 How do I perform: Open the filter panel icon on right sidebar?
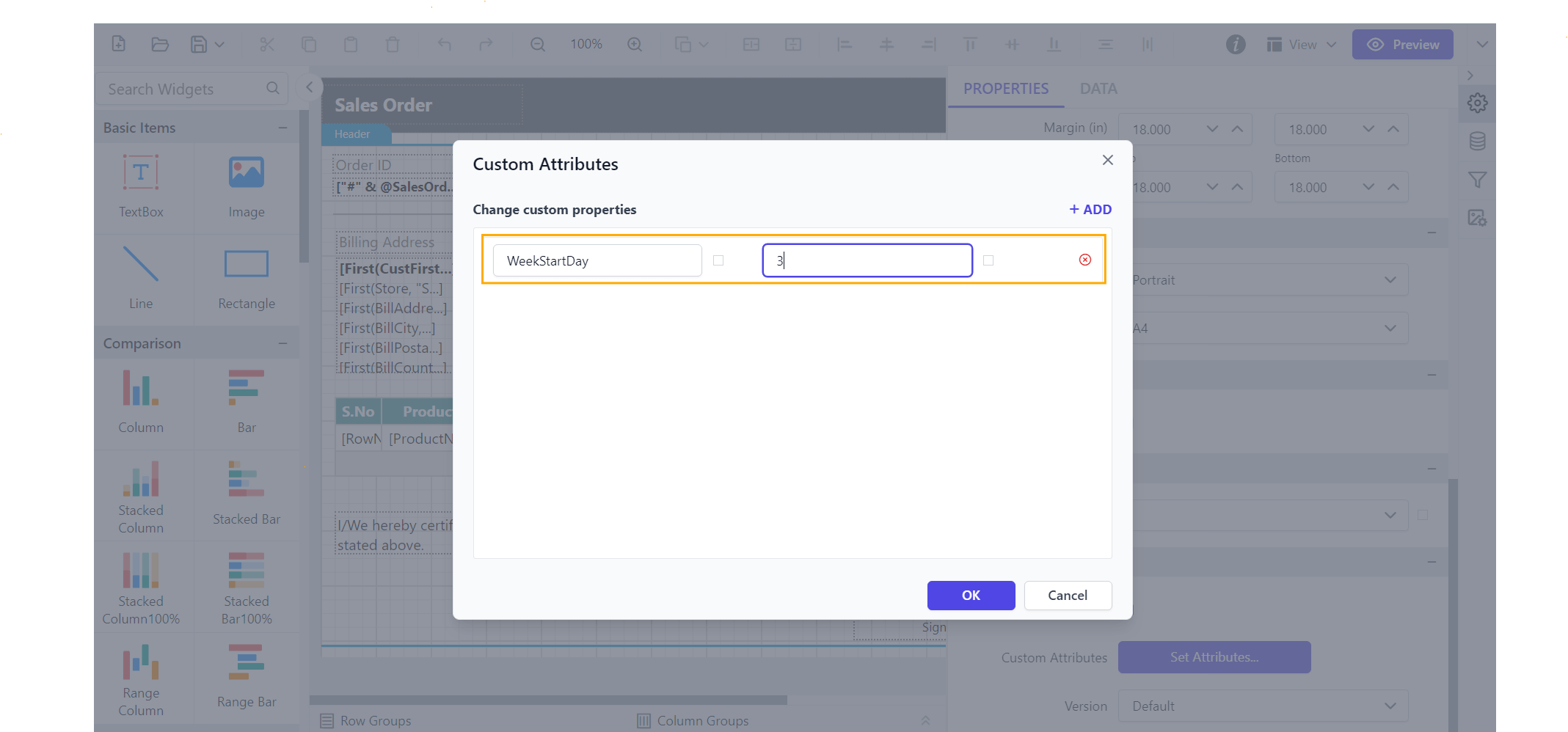coord(1478,179)
